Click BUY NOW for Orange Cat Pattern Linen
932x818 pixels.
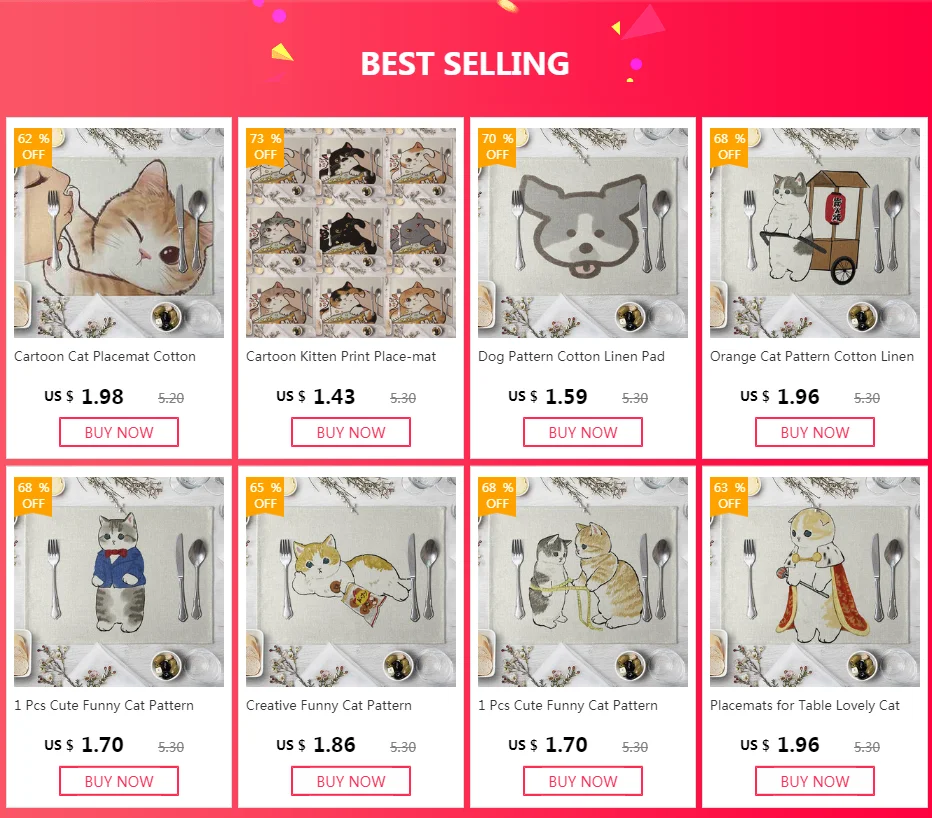(814, 432)
